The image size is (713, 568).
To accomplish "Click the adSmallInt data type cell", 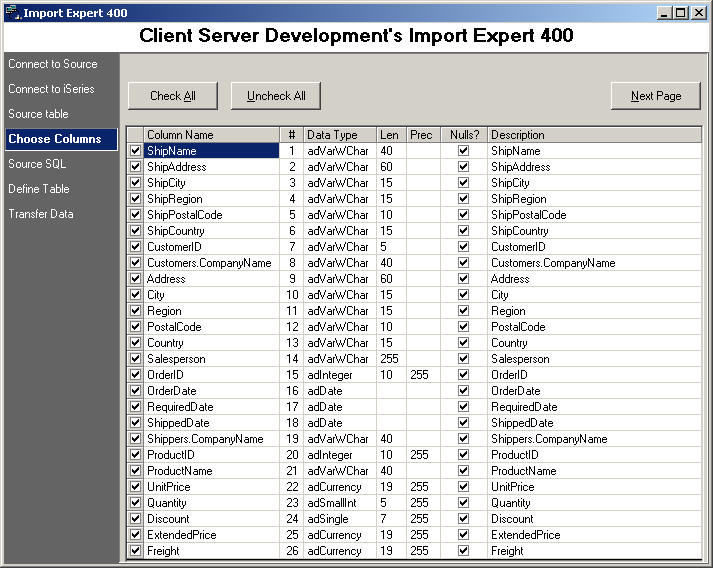I will [x=340, y=503].
